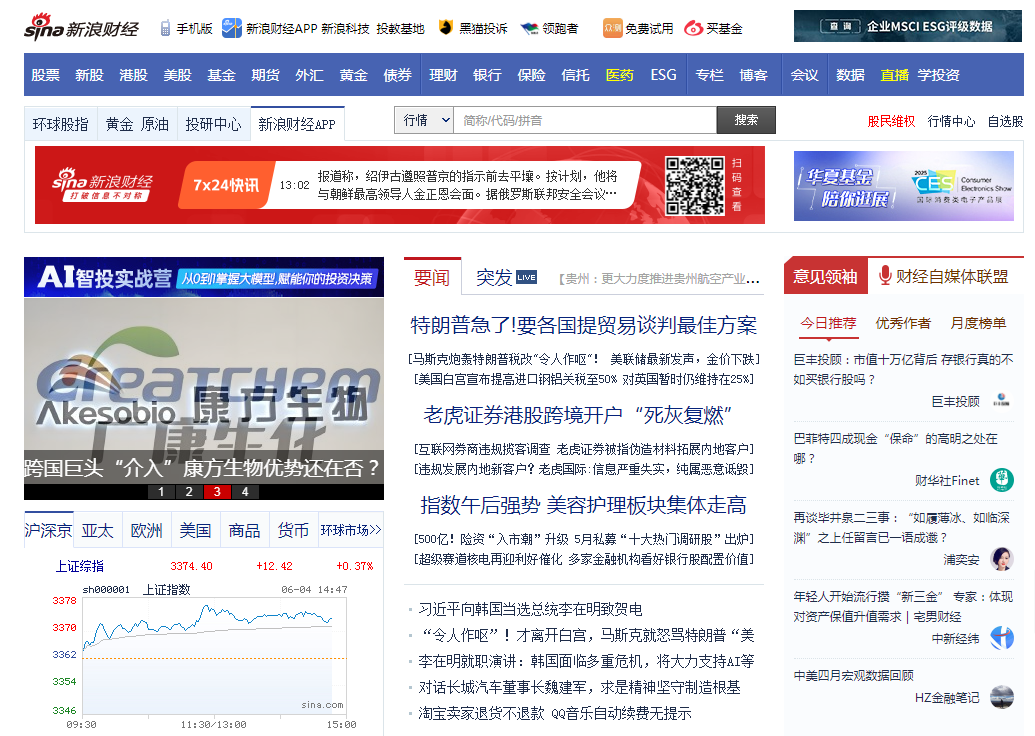Open the mobile version phone icon

tap(165, 28)
